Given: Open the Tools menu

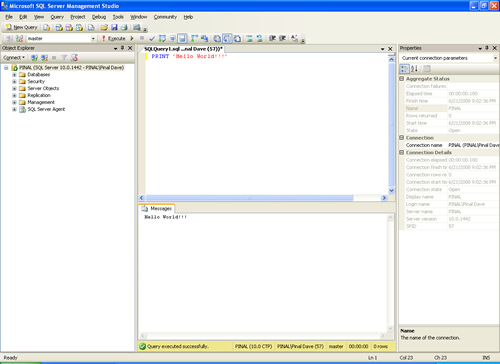Looking at the screenshot, I should tap(118, 17).
